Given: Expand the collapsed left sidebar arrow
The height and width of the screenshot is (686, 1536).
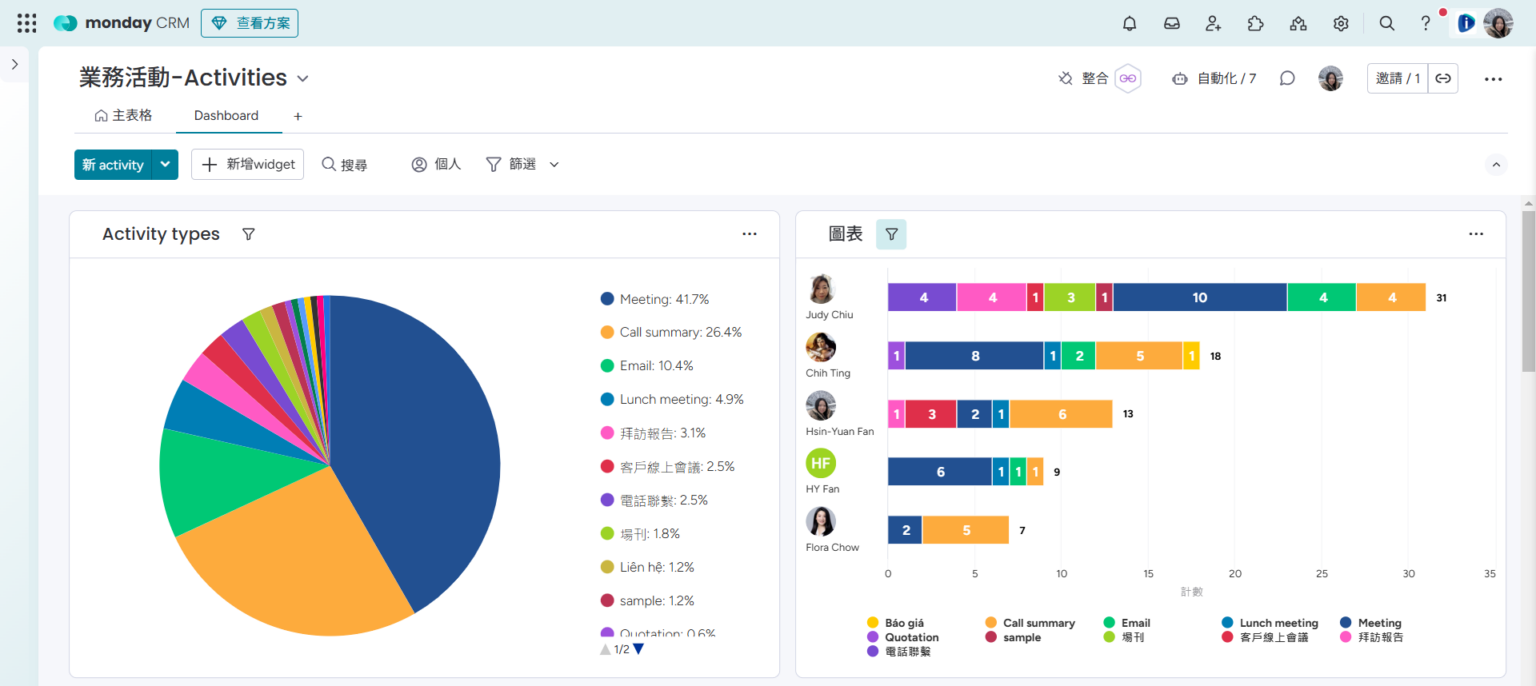Looking at the screenshot, I should (14, 64).
